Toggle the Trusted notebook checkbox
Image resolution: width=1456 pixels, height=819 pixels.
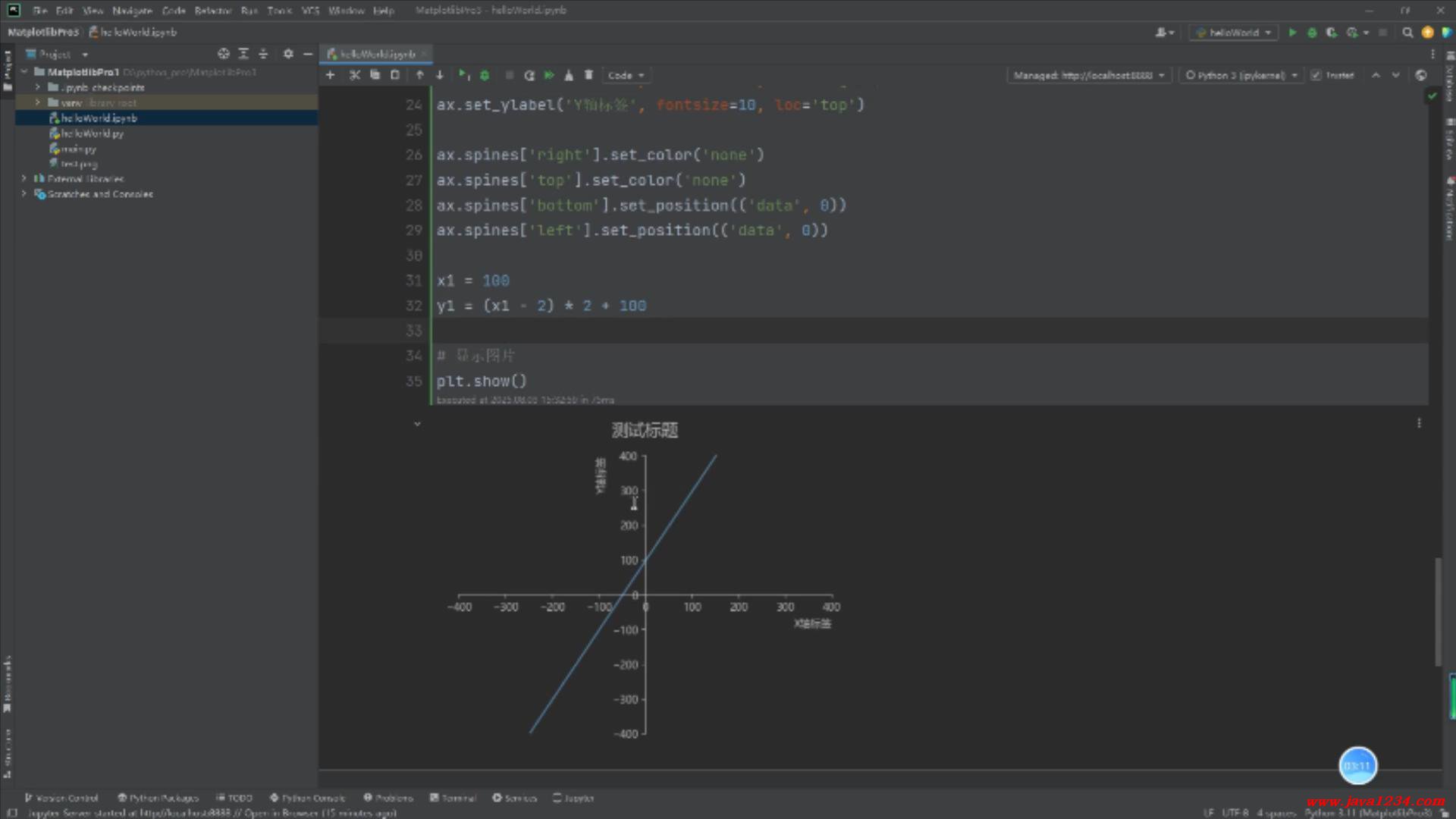click(1316, 75)
